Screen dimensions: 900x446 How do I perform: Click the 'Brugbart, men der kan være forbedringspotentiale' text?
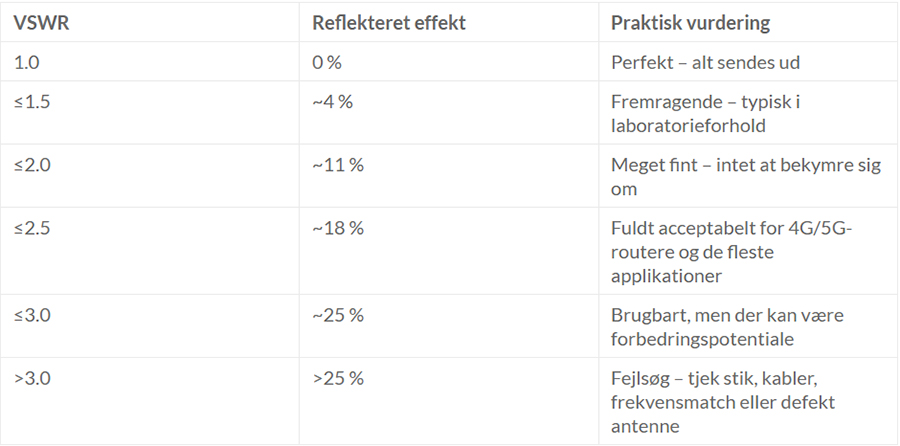click(x=728, y=327)
